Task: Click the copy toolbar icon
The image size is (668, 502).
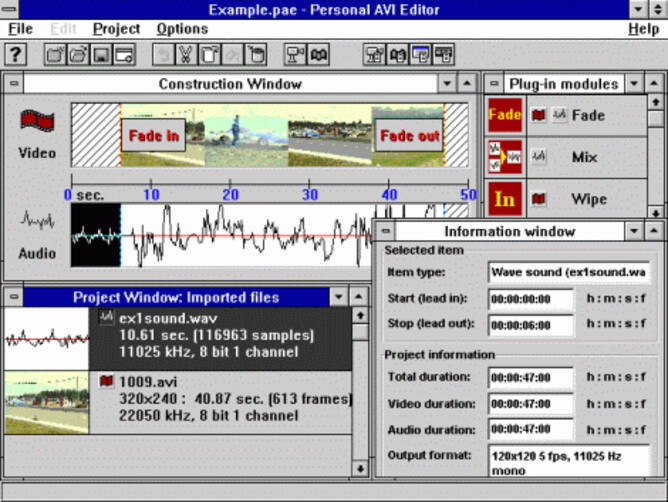Action: pos(209,55)
